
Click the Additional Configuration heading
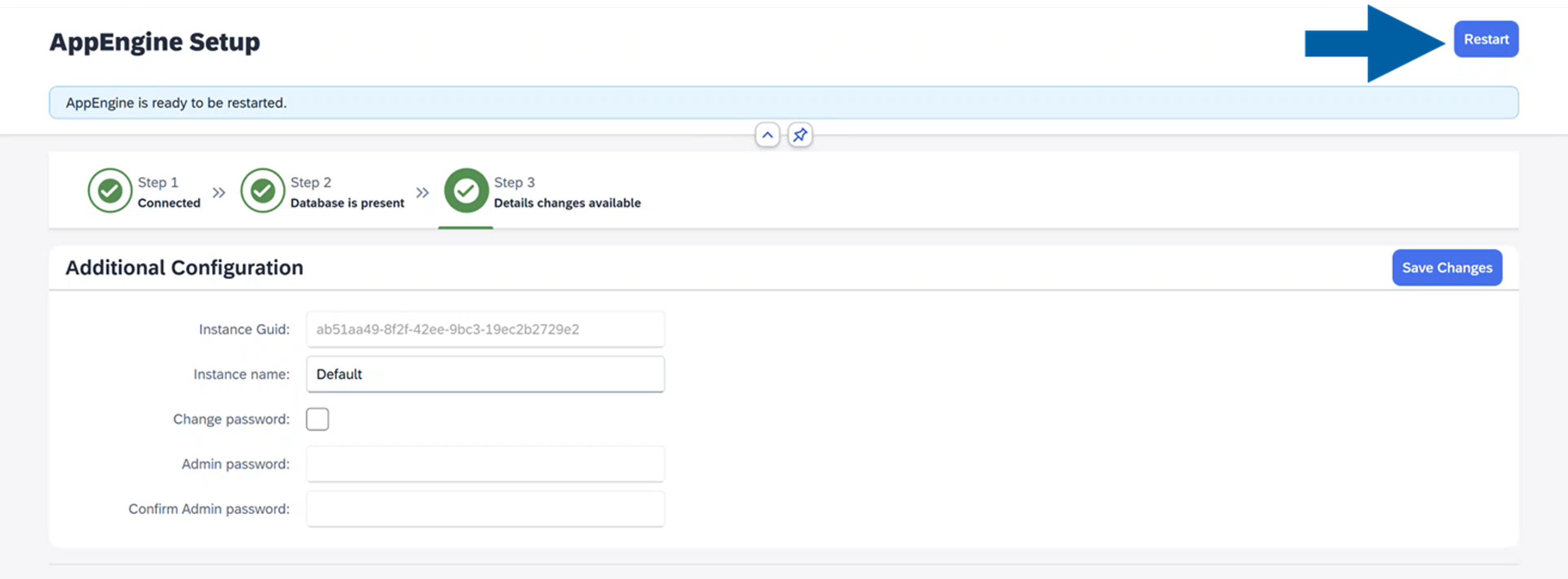tap(184, 268)
